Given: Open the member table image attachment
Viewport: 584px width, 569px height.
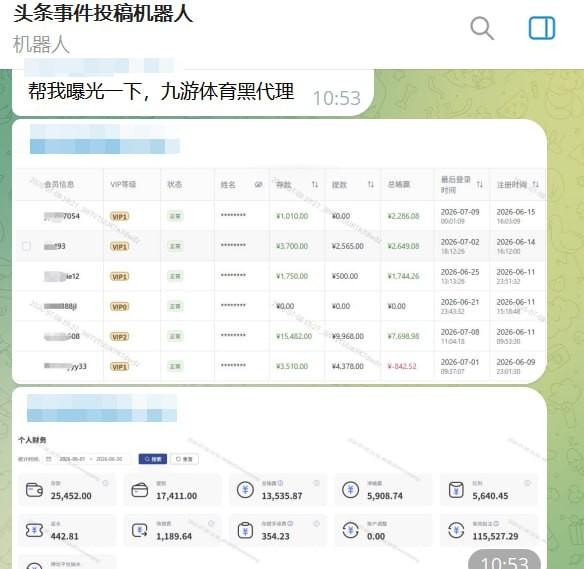Looking at the screenshot, I should 280,275.
